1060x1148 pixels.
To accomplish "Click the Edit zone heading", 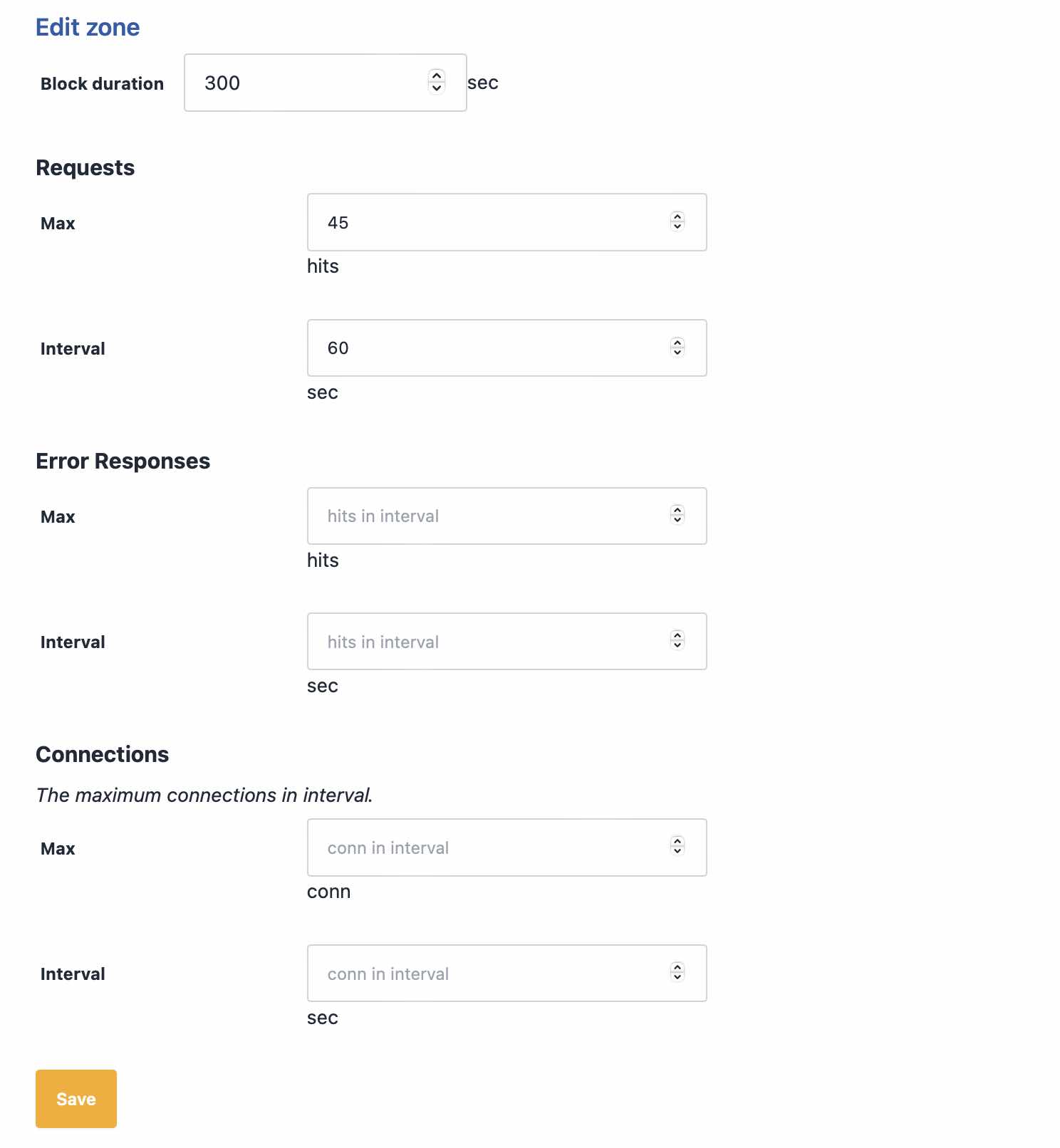I will pyautogui.click(x=88, y=27).
